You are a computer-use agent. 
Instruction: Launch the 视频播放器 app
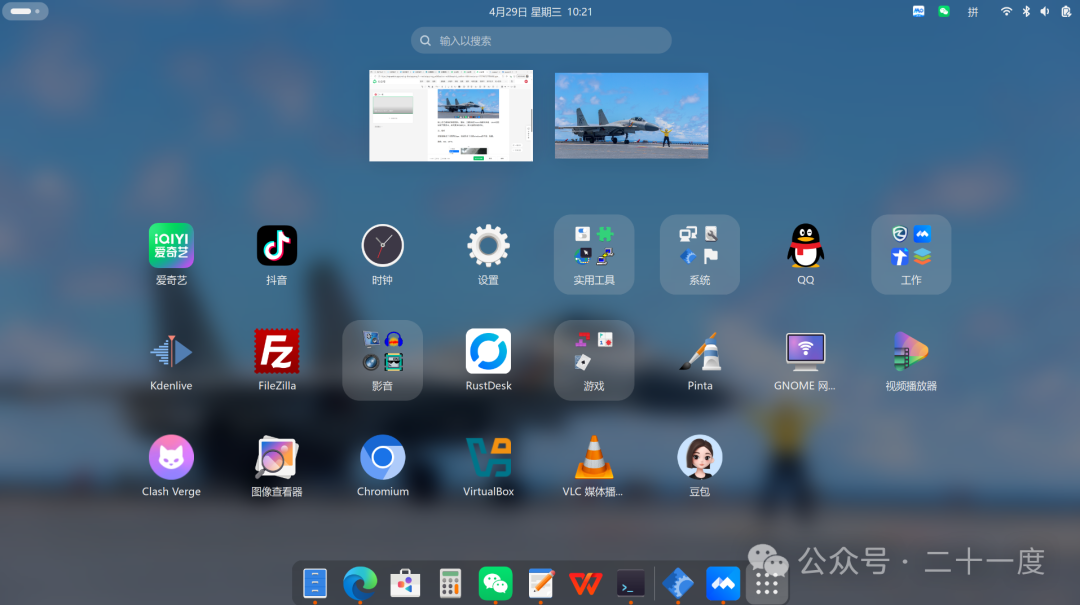(x=911, y=351)
